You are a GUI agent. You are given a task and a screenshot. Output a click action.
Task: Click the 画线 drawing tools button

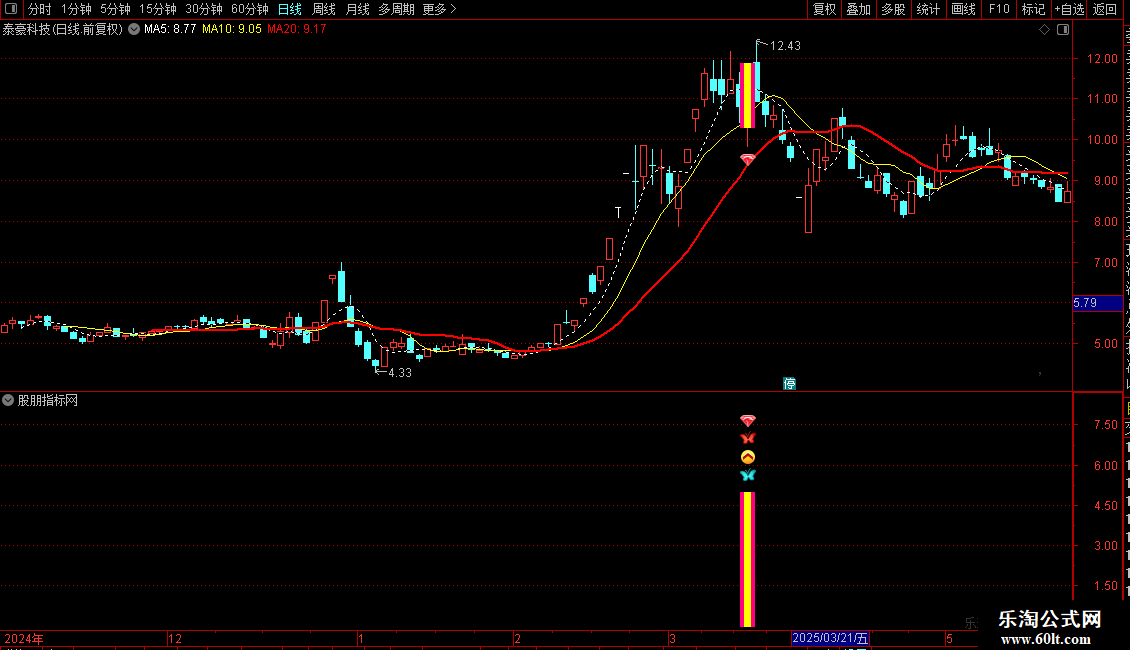click(x=964, y=9)
